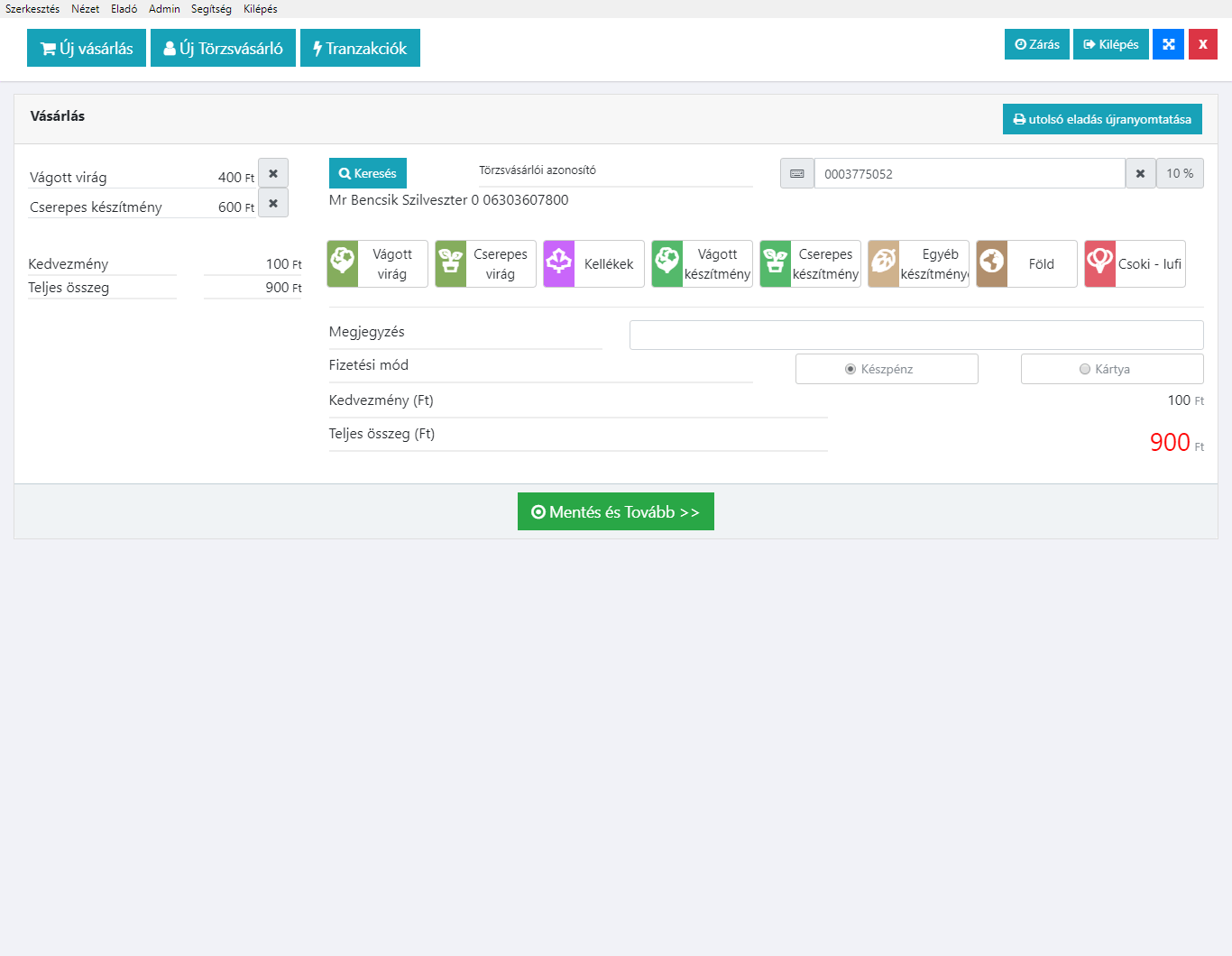Click Mentés és Tovább button

615,511
